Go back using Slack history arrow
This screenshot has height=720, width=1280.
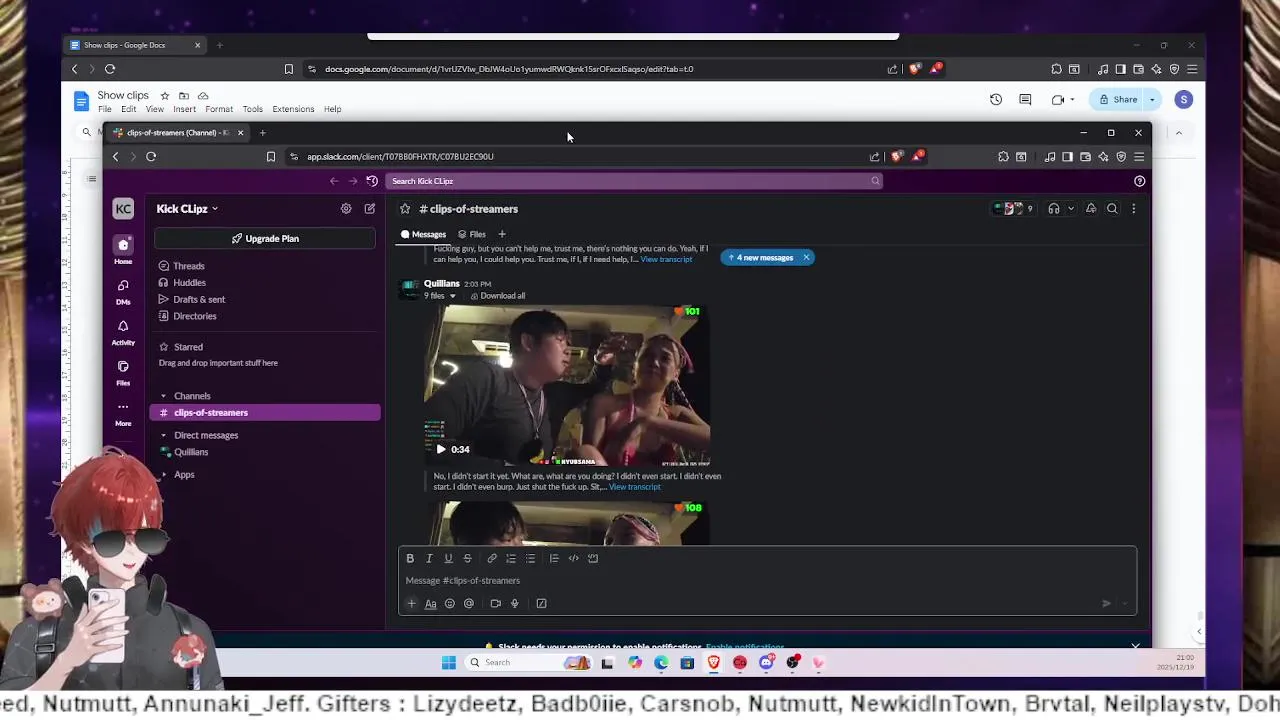[x=334, y=181]
